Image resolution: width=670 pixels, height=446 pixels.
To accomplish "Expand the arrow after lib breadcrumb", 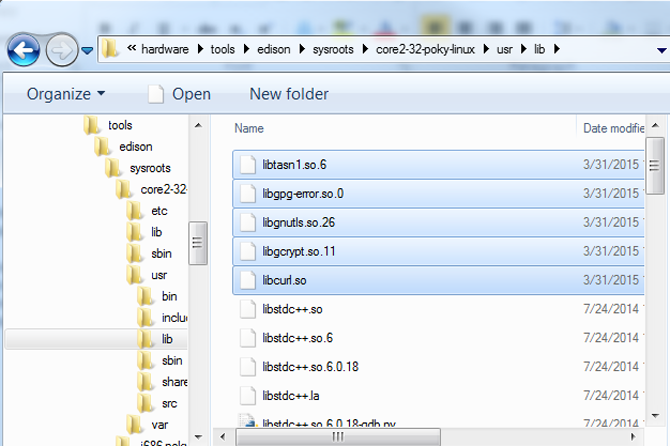I will (x=556, y=49).
